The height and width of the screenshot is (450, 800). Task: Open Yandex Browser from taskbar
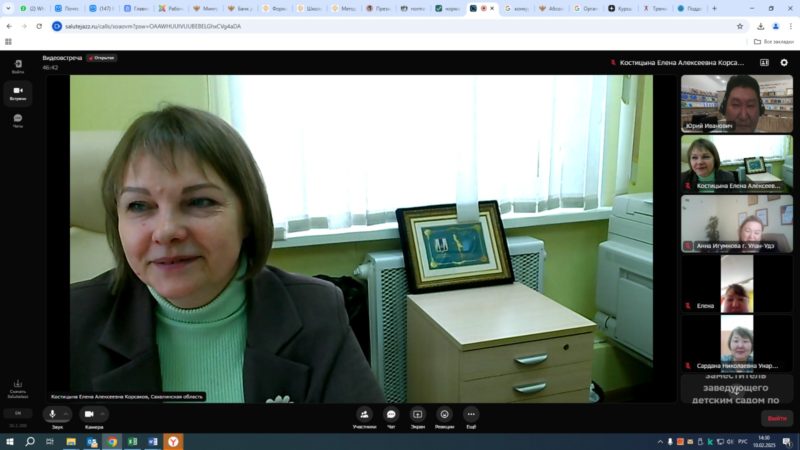point(173,442)
